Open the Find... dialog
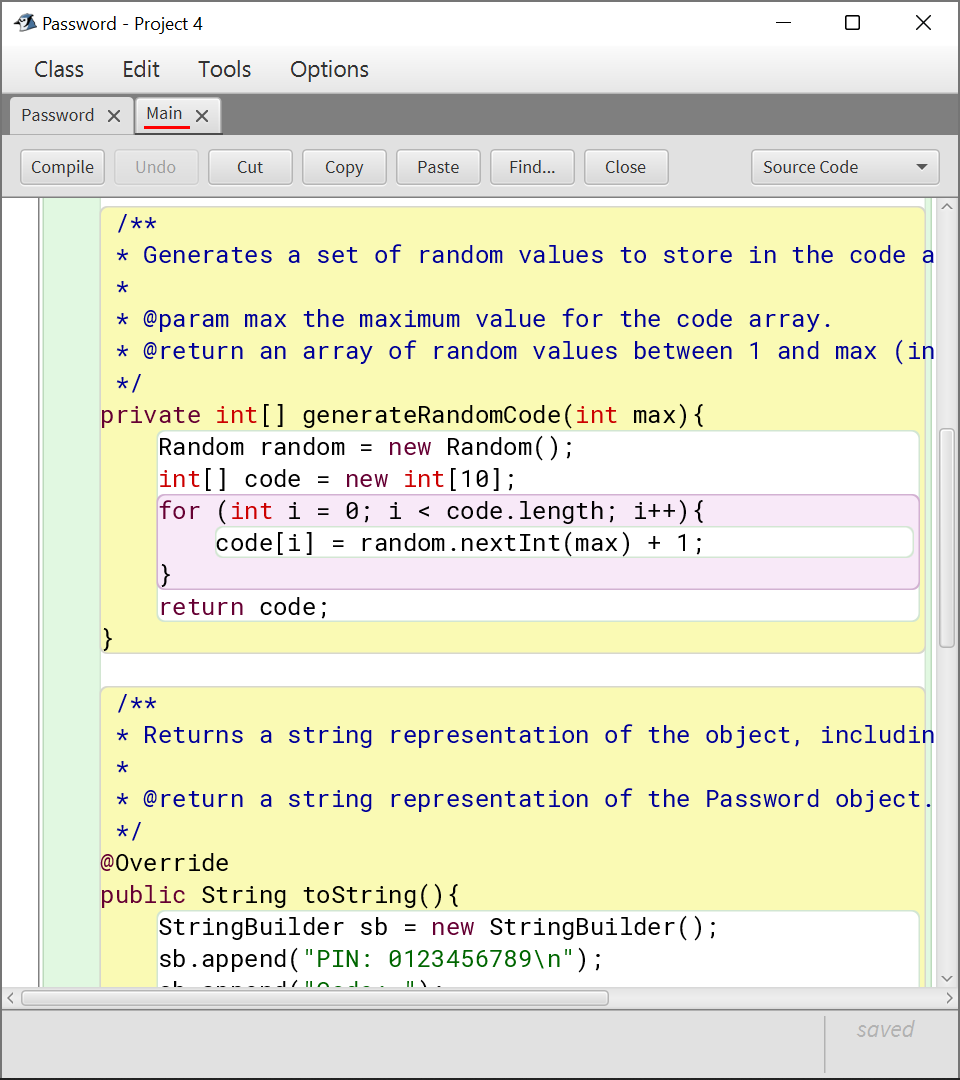 coord(532,167)
